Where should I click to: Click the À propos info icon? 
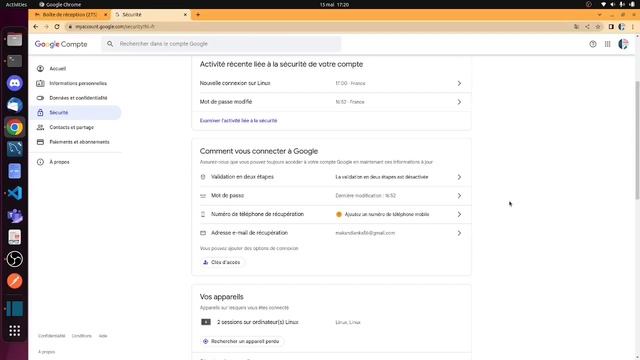pyautogui.click(x=40, y=162)
